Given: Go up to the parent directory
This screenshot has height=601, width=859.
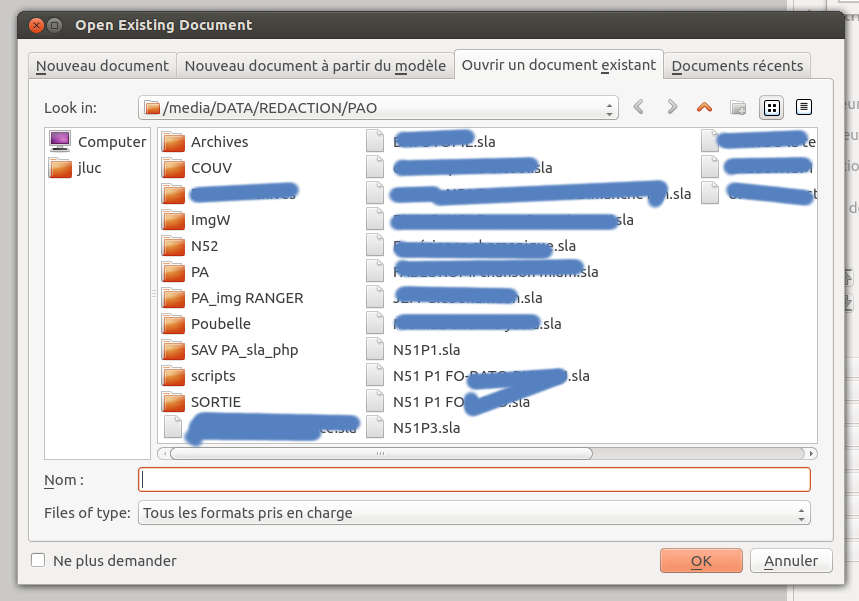Looking at the screenshot, I should pyautogui.click(x=705, y=107).
